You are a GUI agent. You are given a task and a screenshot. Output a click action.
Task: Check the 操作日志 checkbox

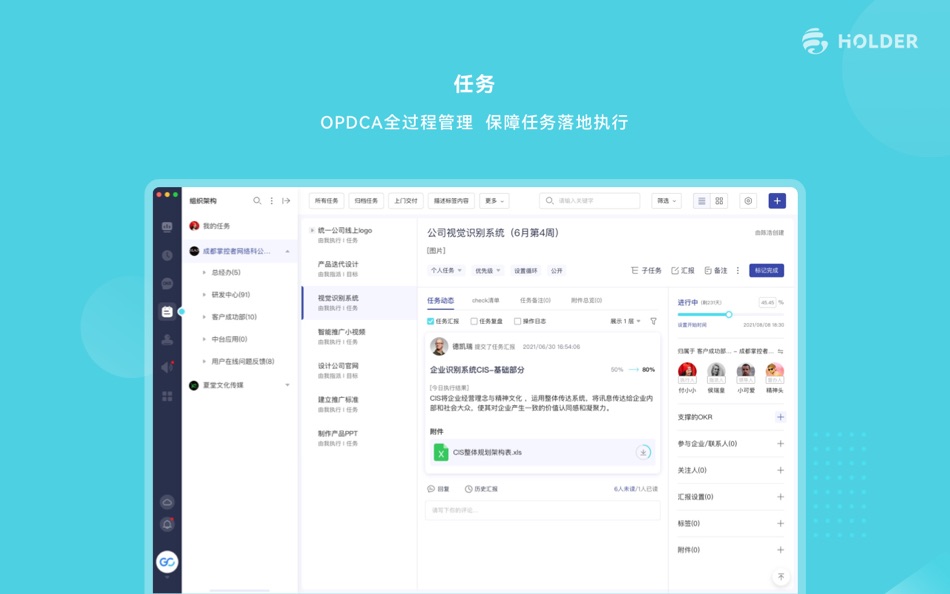(x=517, y=321)
